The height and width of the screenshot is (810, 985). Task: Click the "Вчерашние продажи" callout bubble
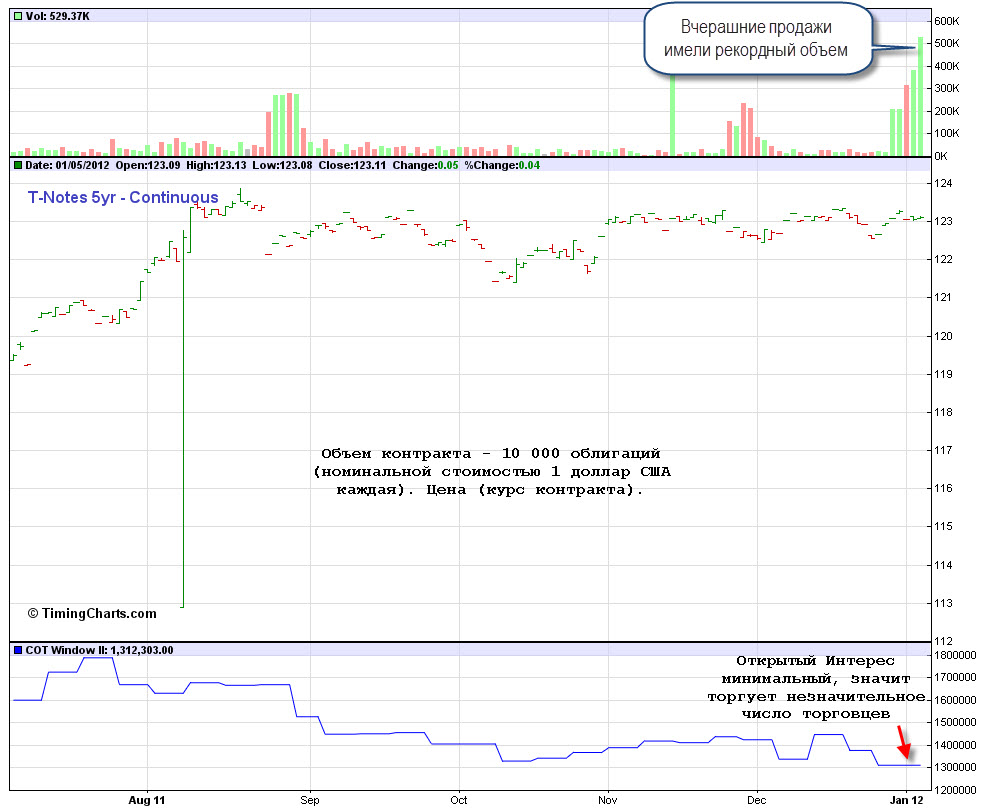point(756,40)
